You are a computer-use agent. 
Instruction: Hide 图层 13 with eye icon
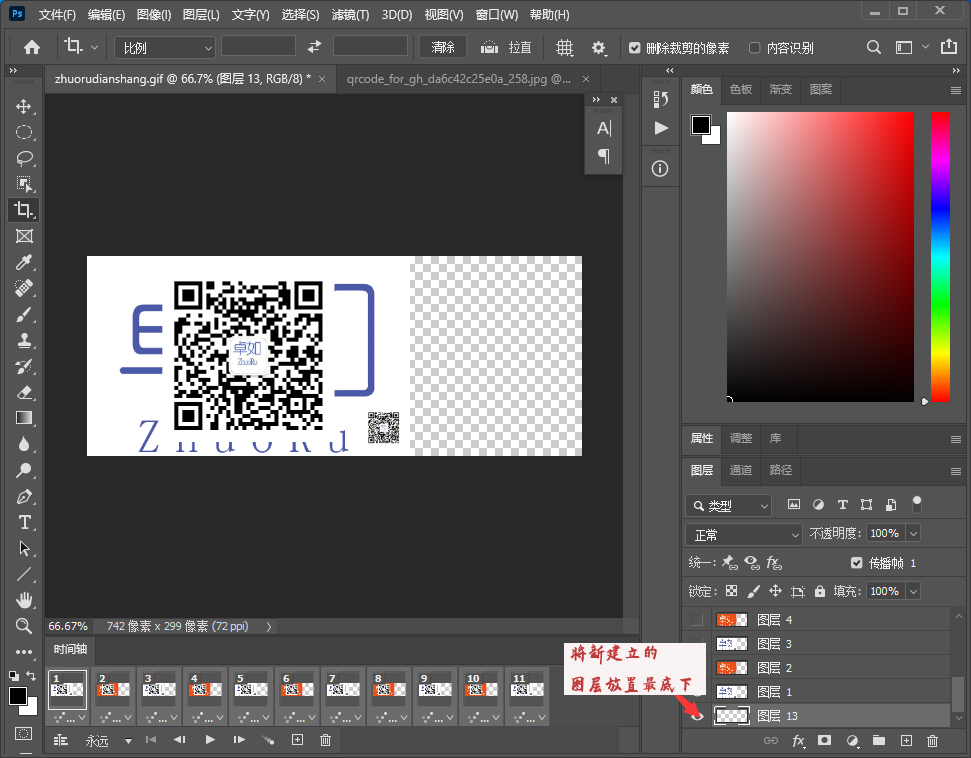[697, 716]
